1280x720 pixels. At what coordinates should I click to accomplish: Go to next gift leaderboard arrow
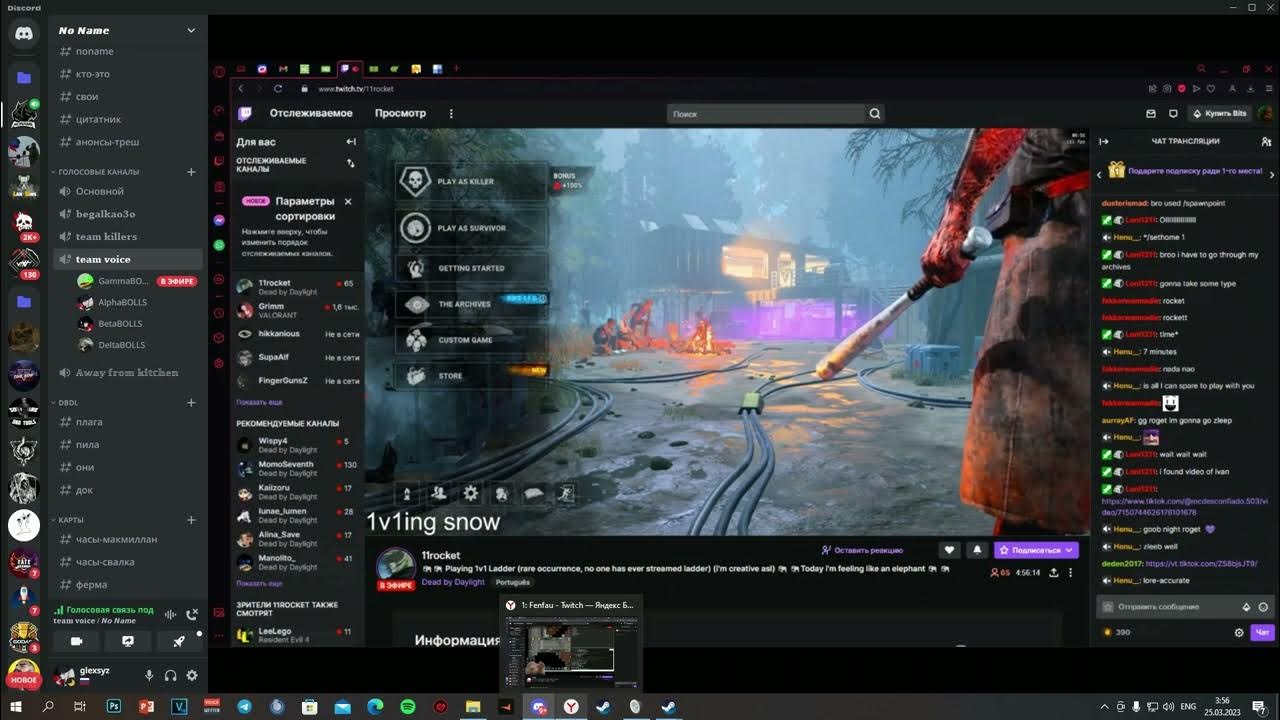(1272, 175)
